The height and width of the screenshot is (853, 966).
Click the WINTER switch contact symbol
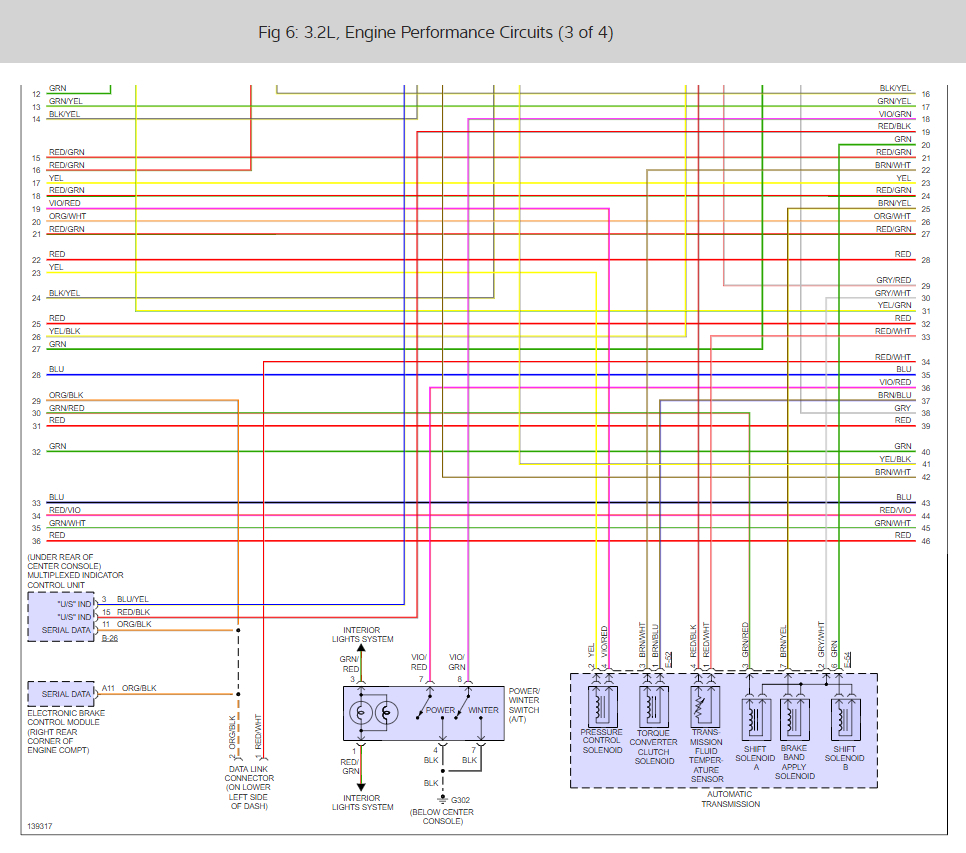(463, 707)
